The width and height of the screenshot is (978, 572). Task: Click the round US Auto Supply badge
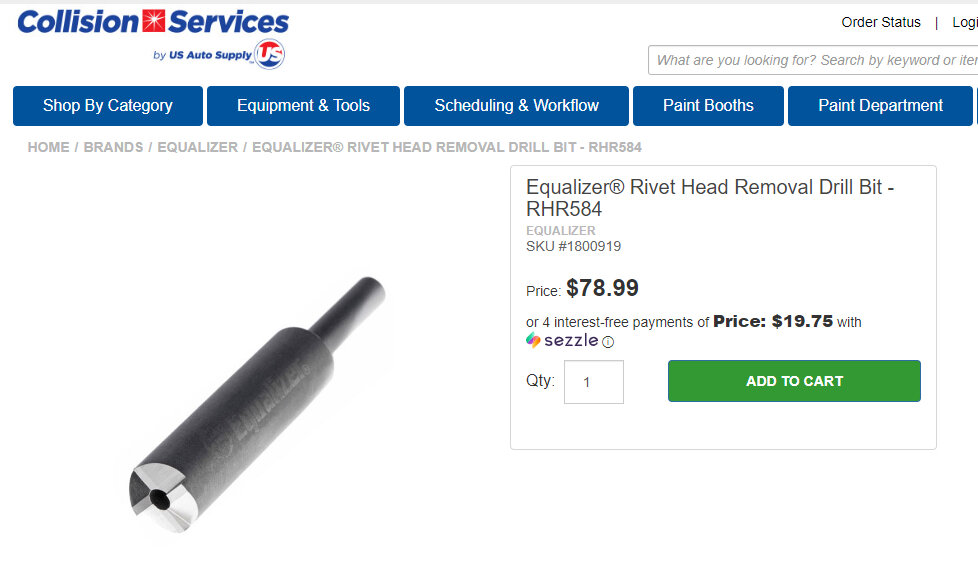[x=270, y=54]
